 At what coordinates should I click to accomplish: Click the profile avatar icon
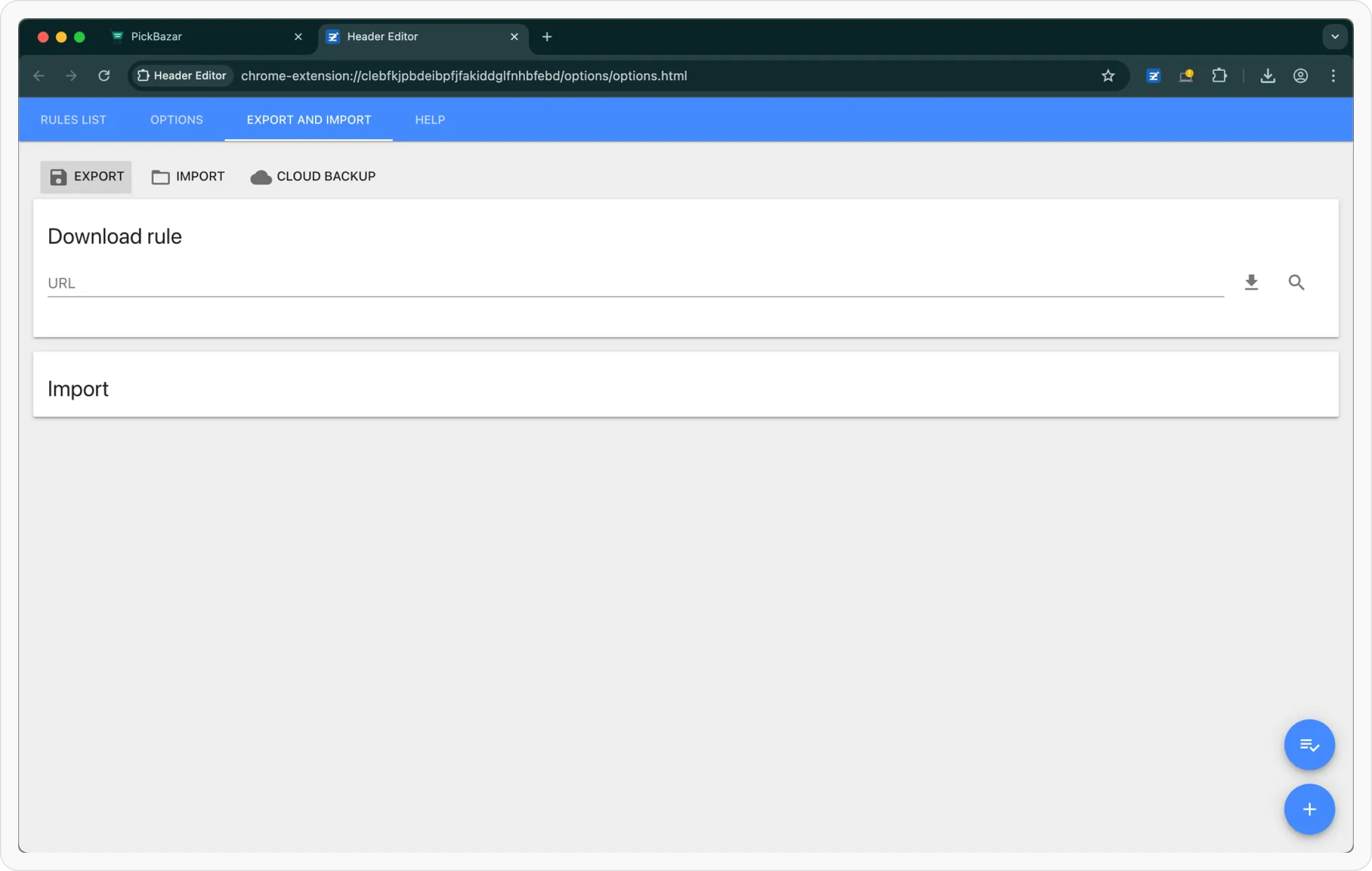[x=1300, y=76]
